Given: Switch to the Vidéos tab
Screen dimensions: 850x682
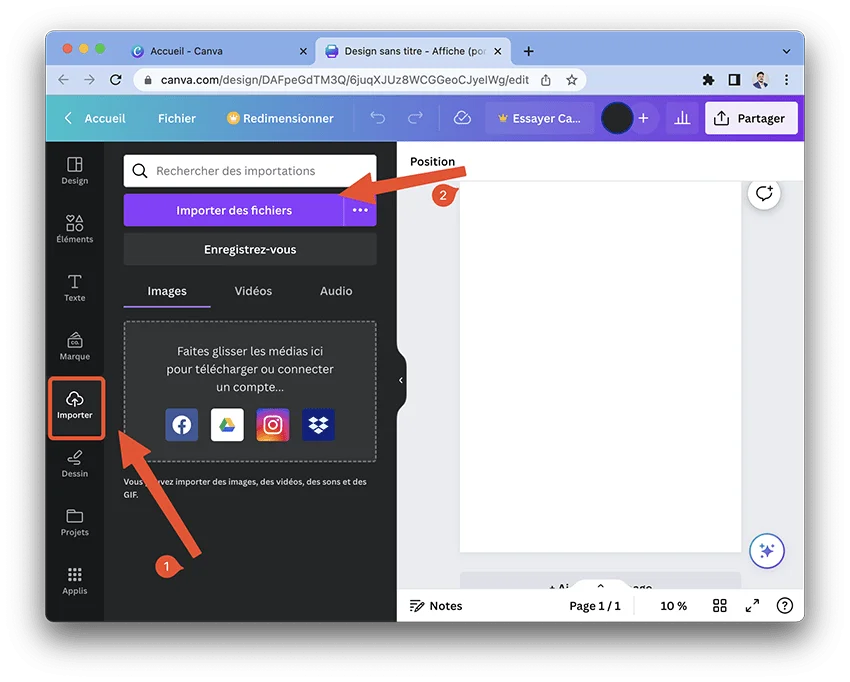Looking at the screenshot, I should pyautogui.click(x=253, y=291).
